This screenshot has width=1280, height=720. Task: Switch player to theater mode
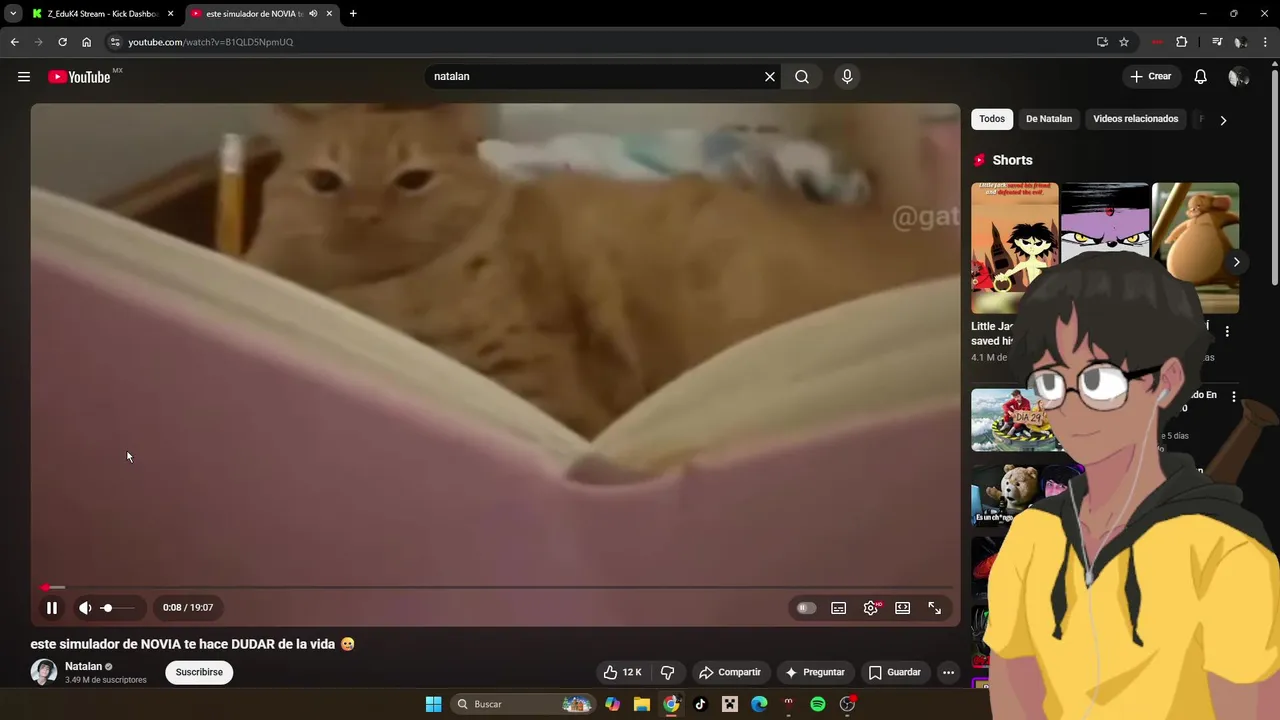tap(903, 608)
